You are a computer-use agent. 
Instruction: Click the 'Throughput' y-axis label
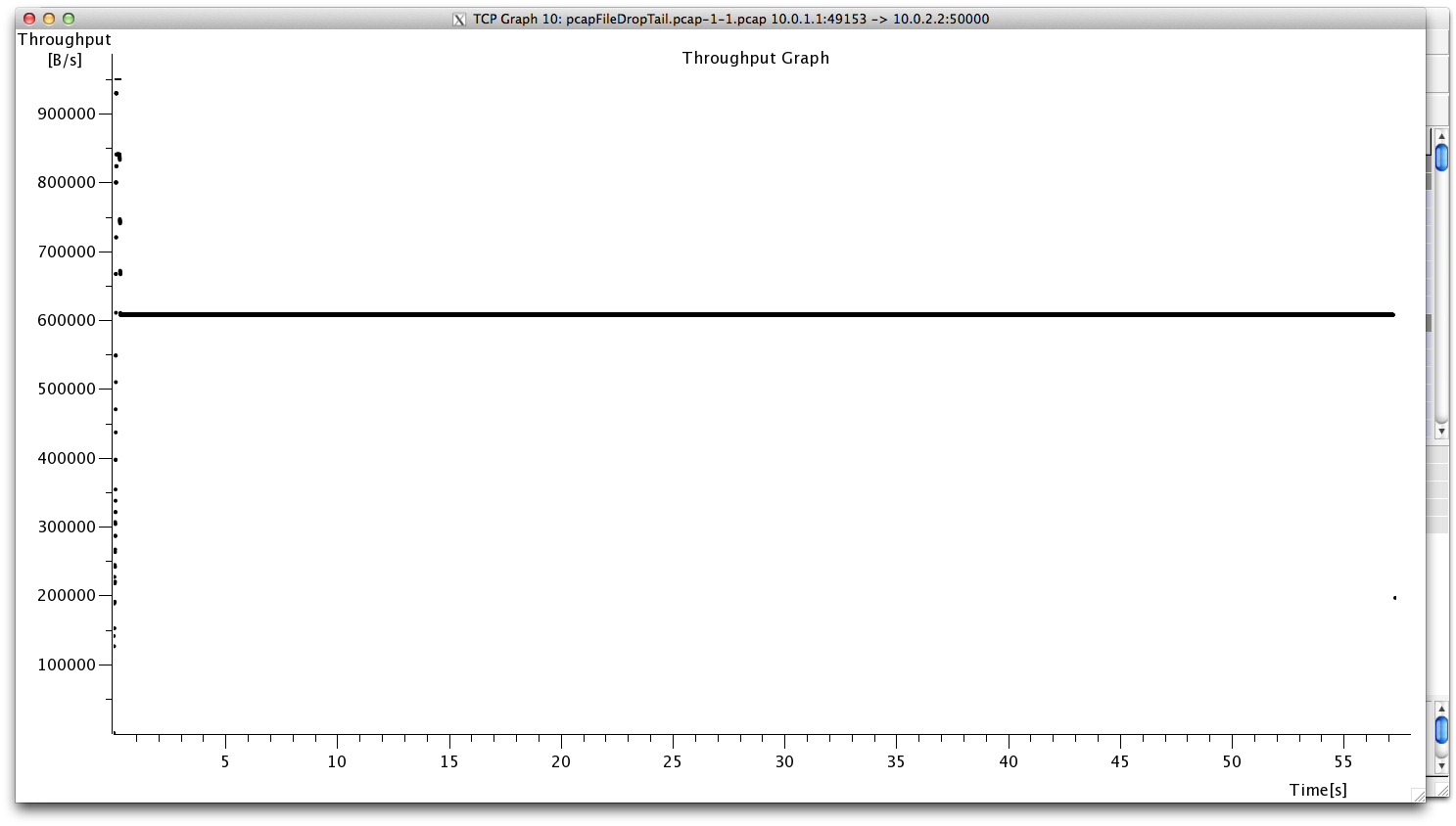pyautogui.click(x=65, y=39)
